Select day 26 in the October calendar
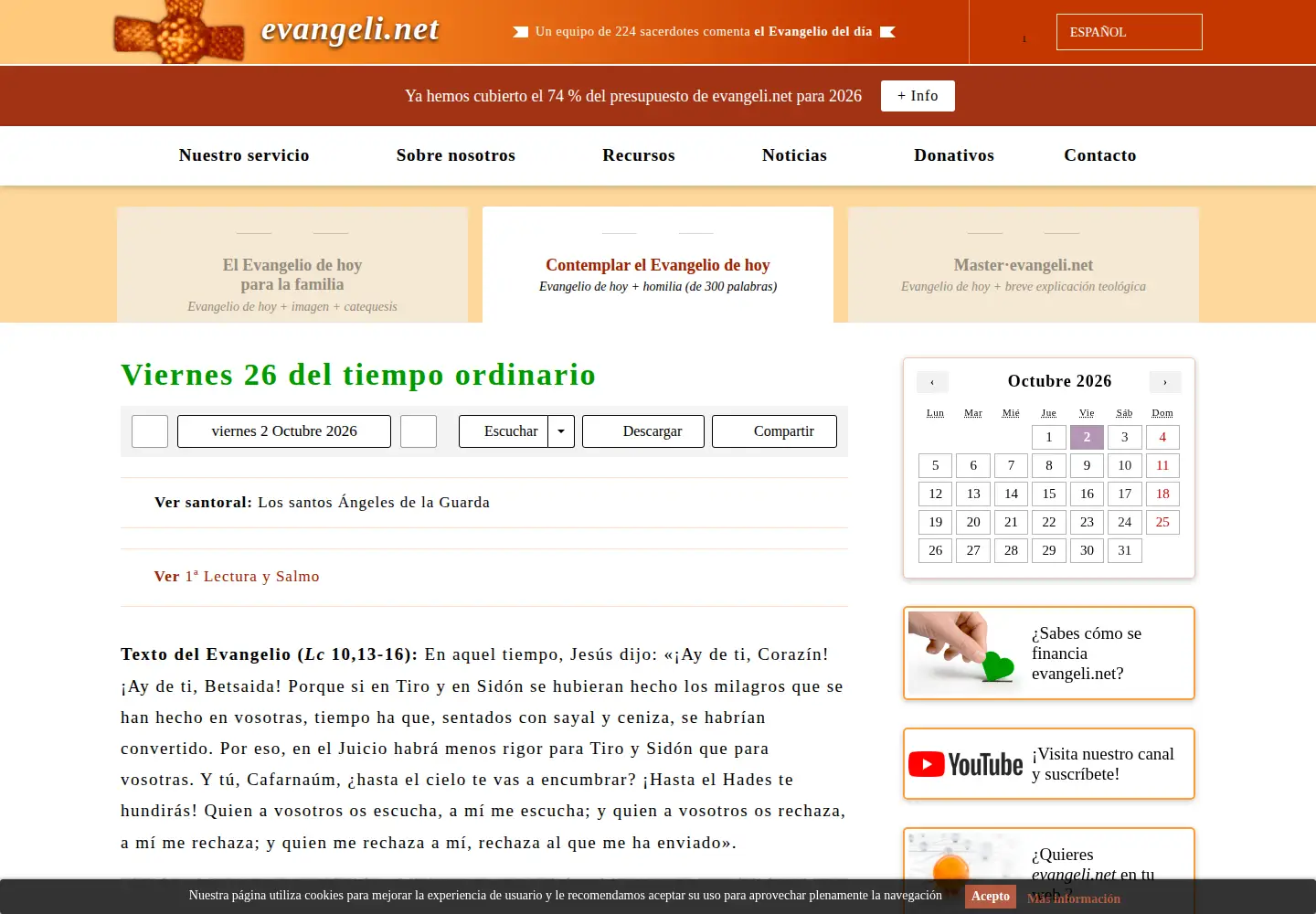This screenshot has height=914, width=1316. 936,551
